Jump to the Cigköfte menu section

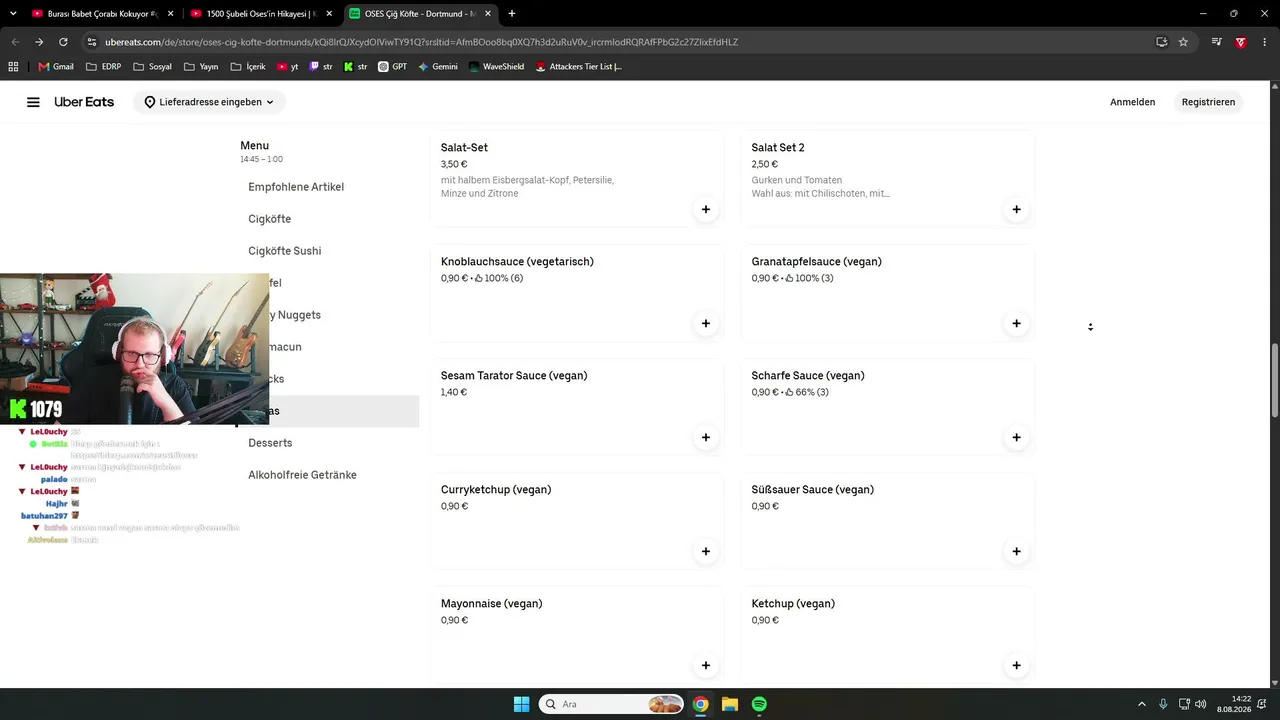[x=270, y=219]
